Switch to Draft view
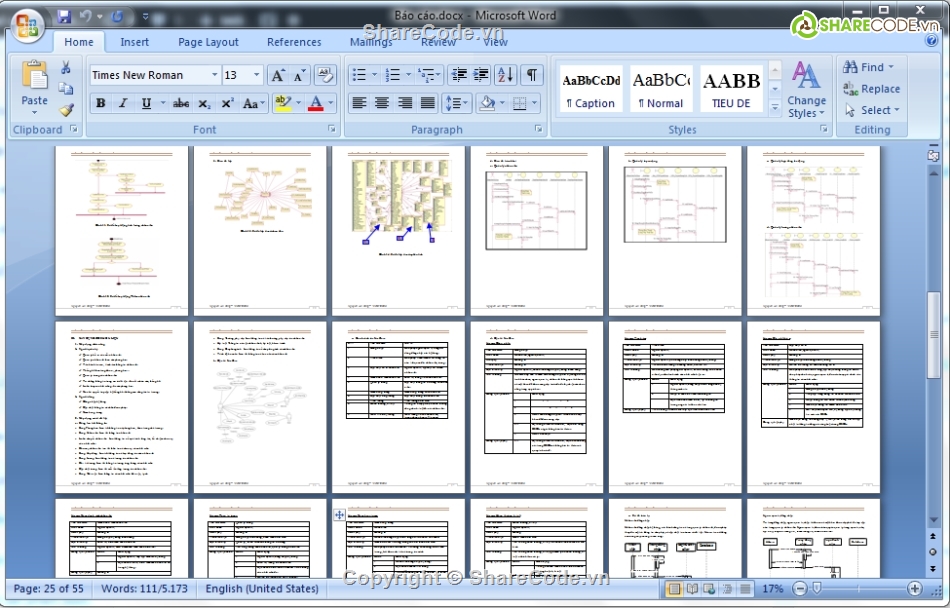The image size is (950, 608). click(x=745, y=589)
